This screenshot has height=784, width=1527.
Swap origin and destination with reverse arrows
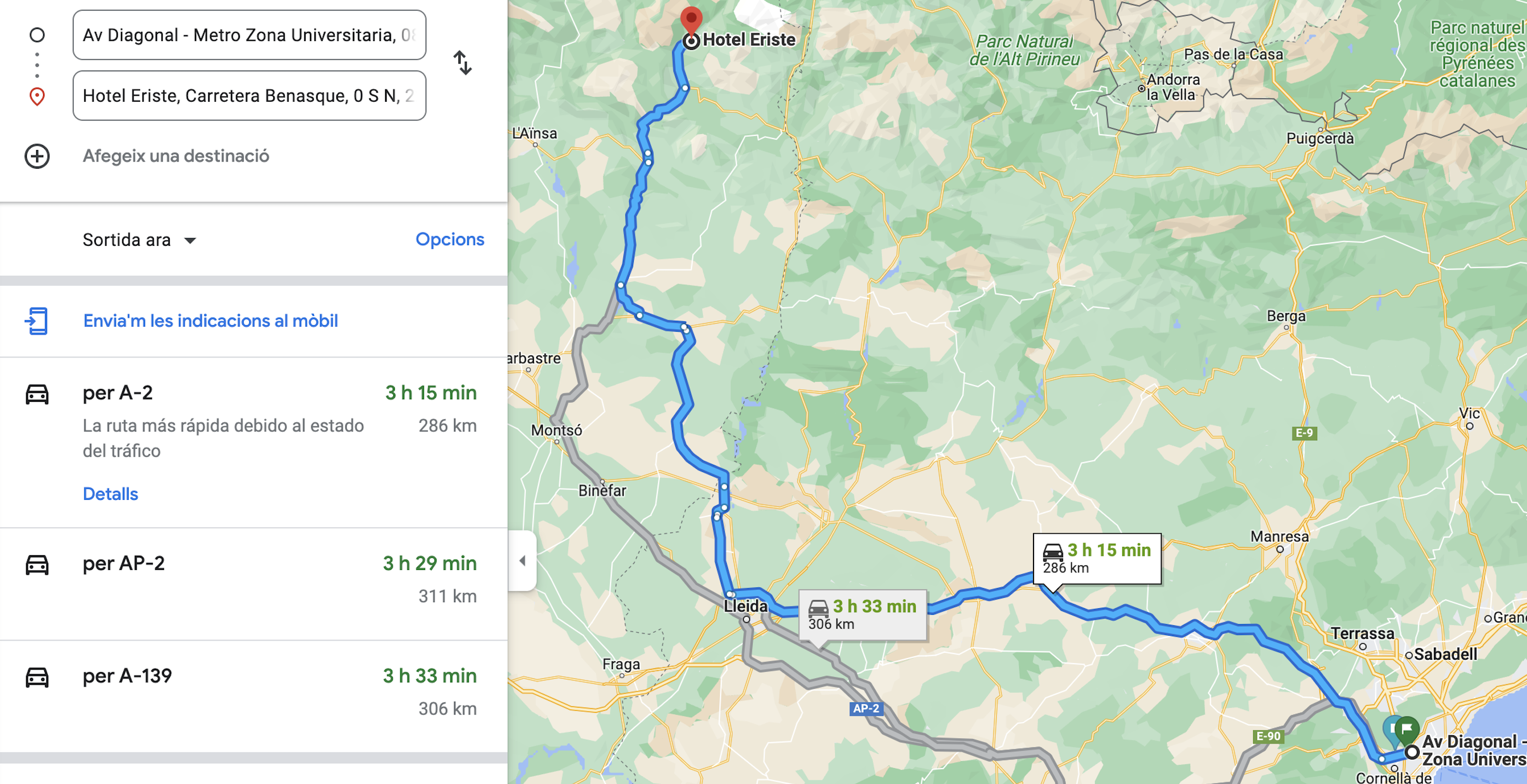pyautogui.click(x=462, y=63)
